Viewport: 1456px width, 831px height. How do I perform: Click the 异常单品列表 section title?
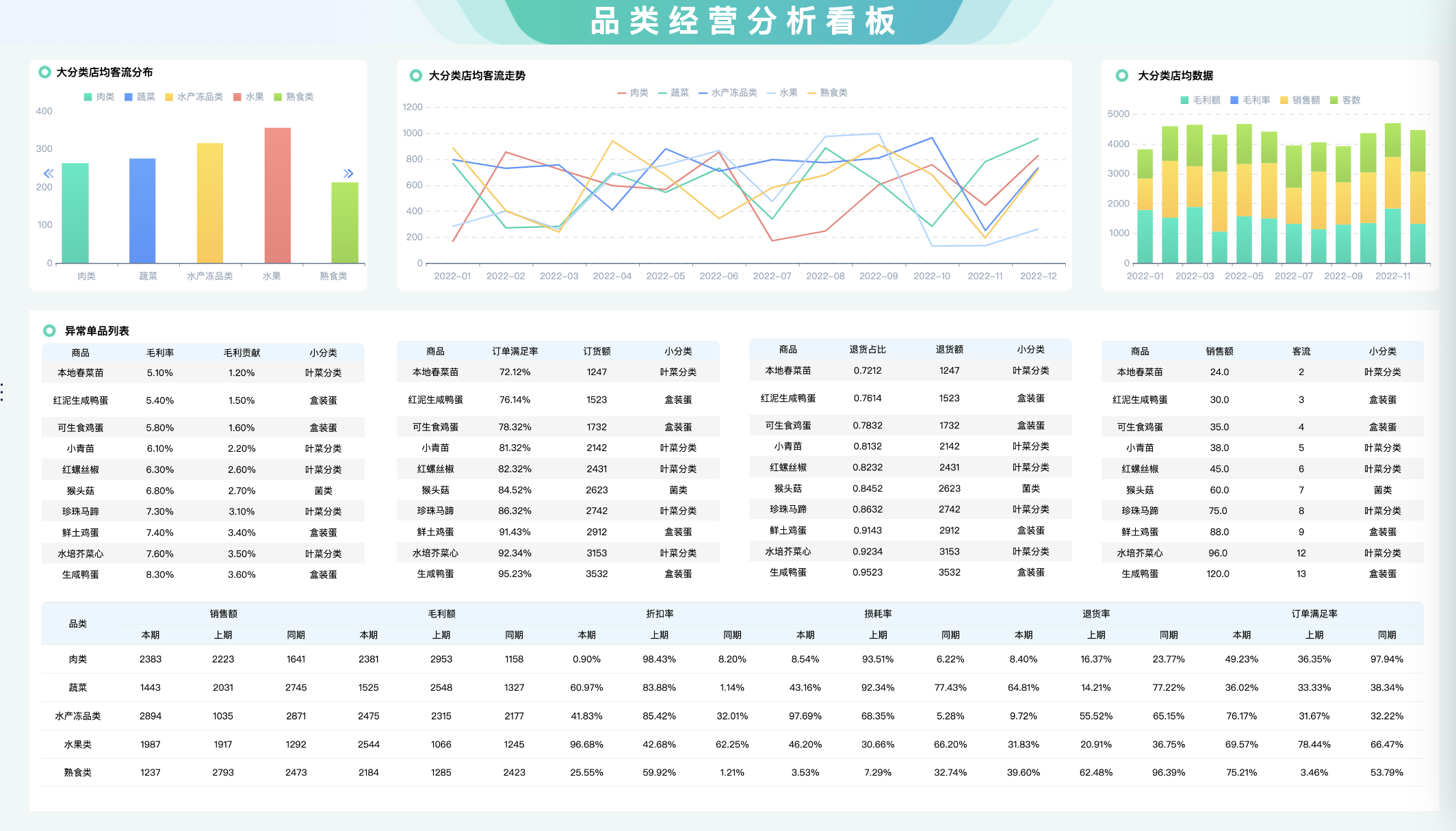coord(96,331)
